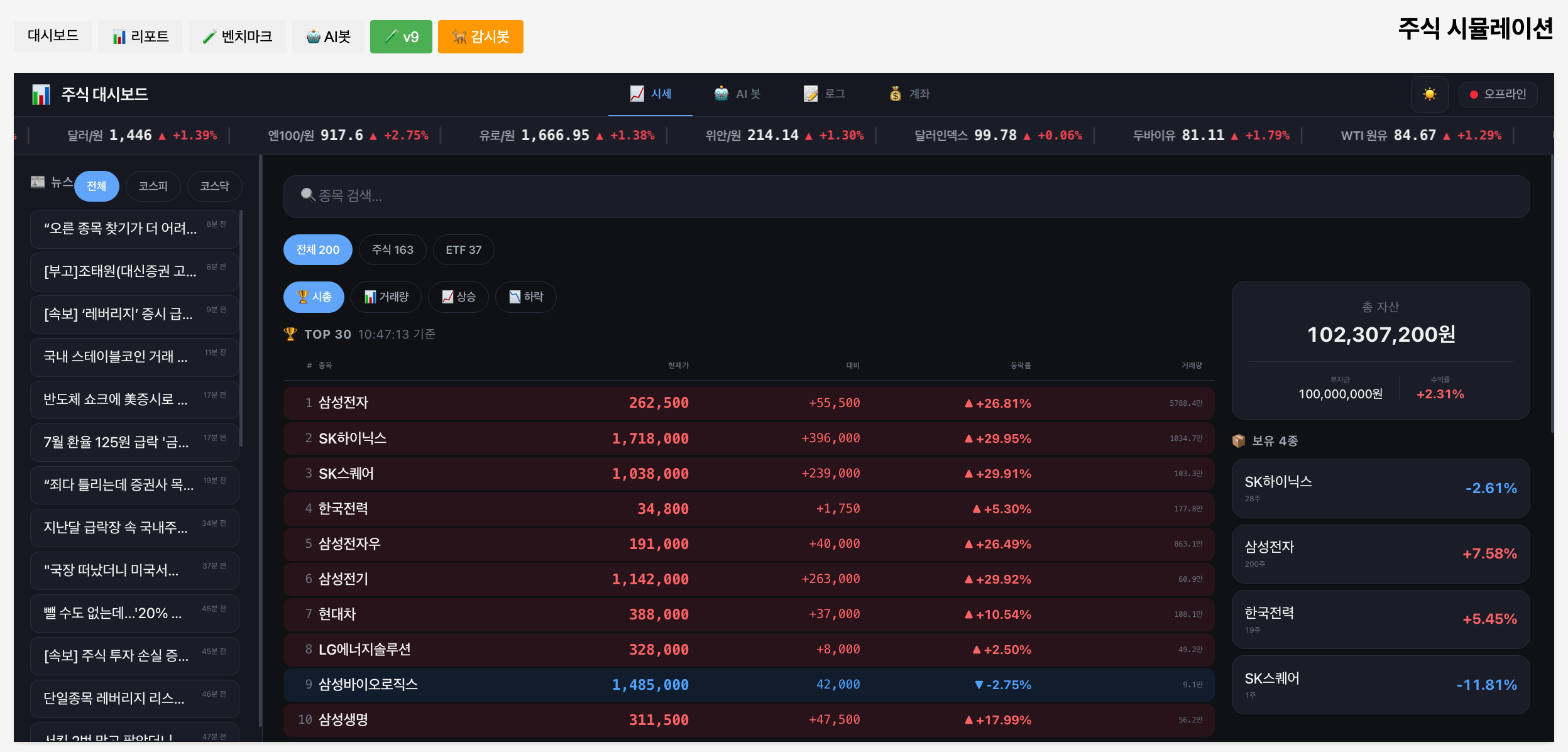
Task: Click the 현재가 column header
Action: pyautogui.click(x=678, y=365)
